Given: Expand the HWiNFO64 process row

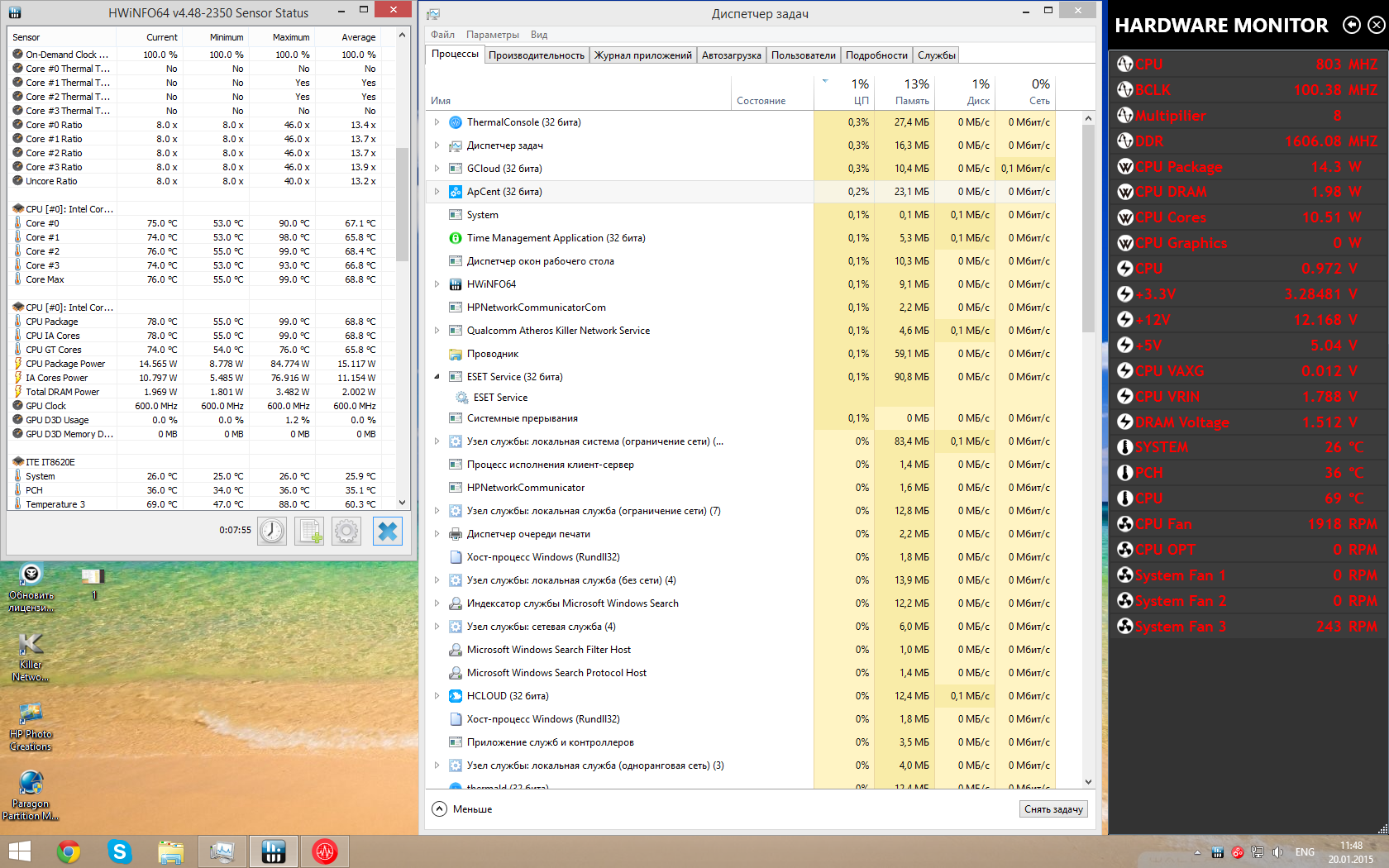Looking at the screenshot, I should coord(437,284).
